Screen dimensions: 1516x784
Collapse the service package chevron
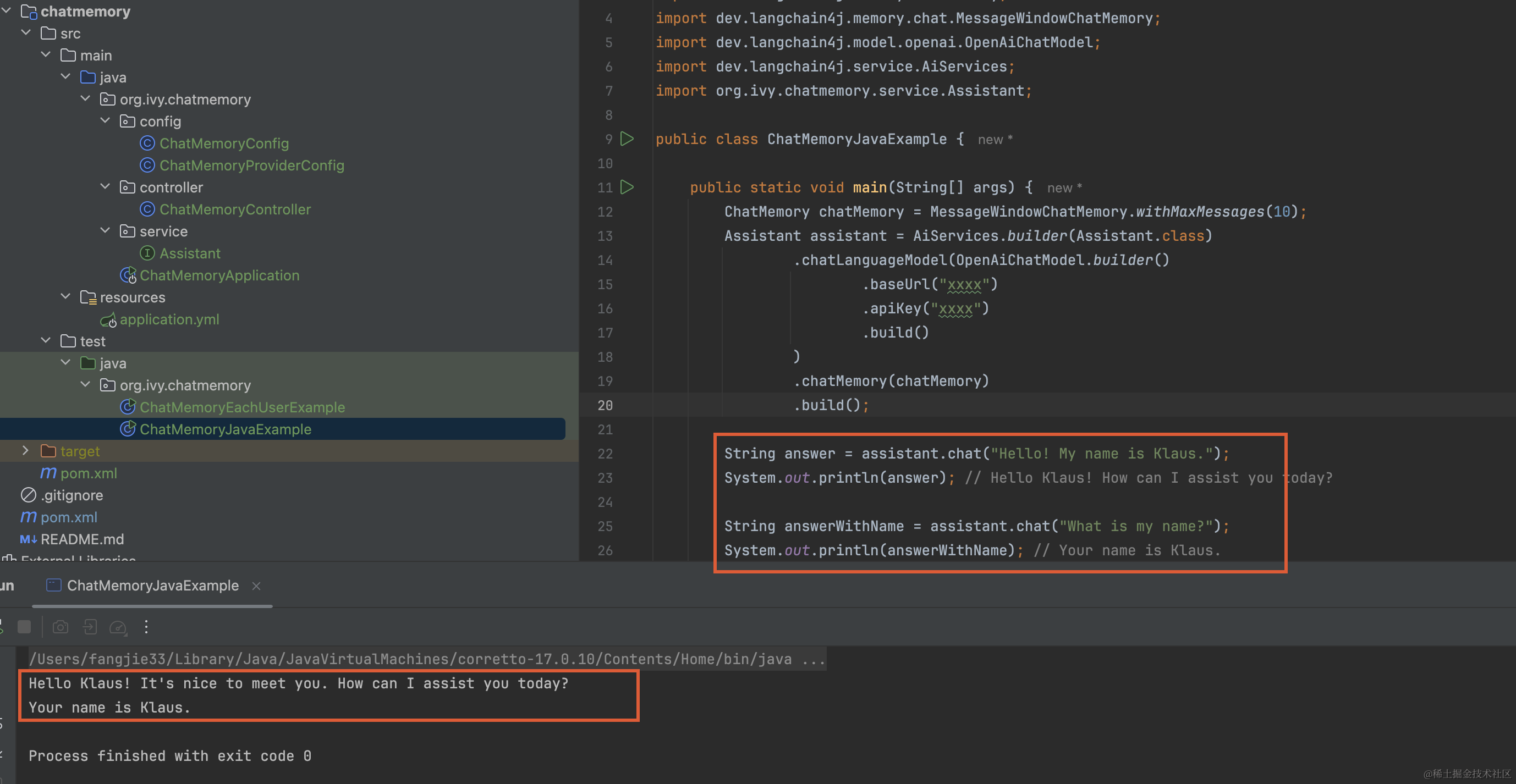click(x=106, y=230)
